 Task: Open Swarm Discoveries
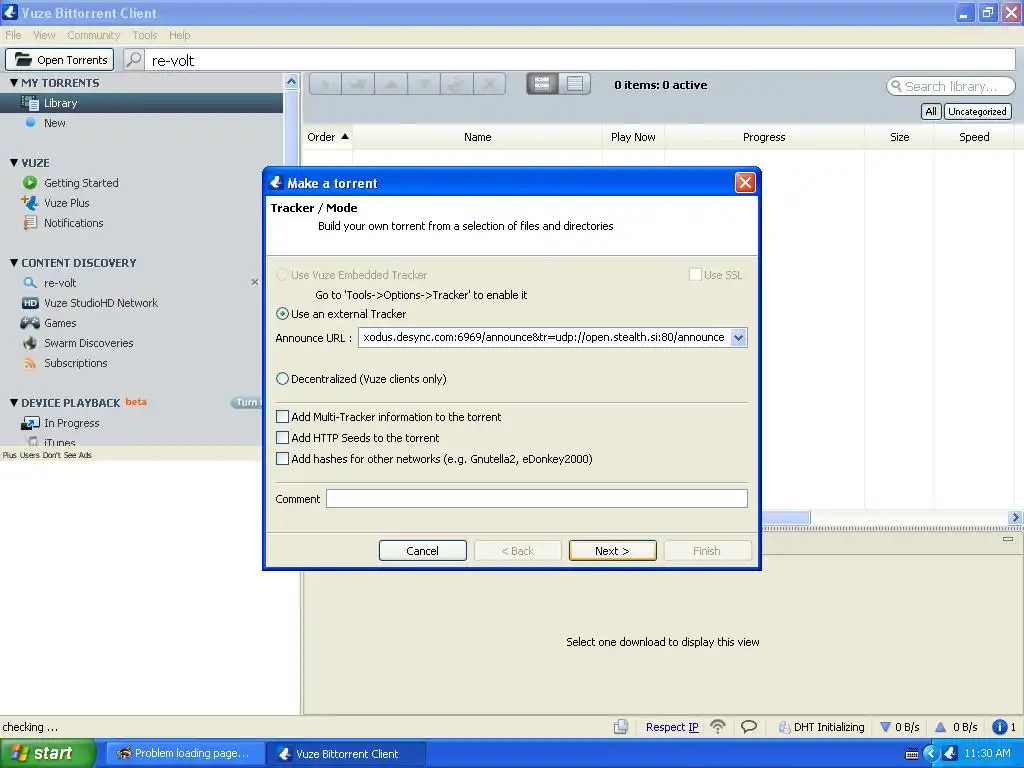pyautogui.click(x=88, y=343)
